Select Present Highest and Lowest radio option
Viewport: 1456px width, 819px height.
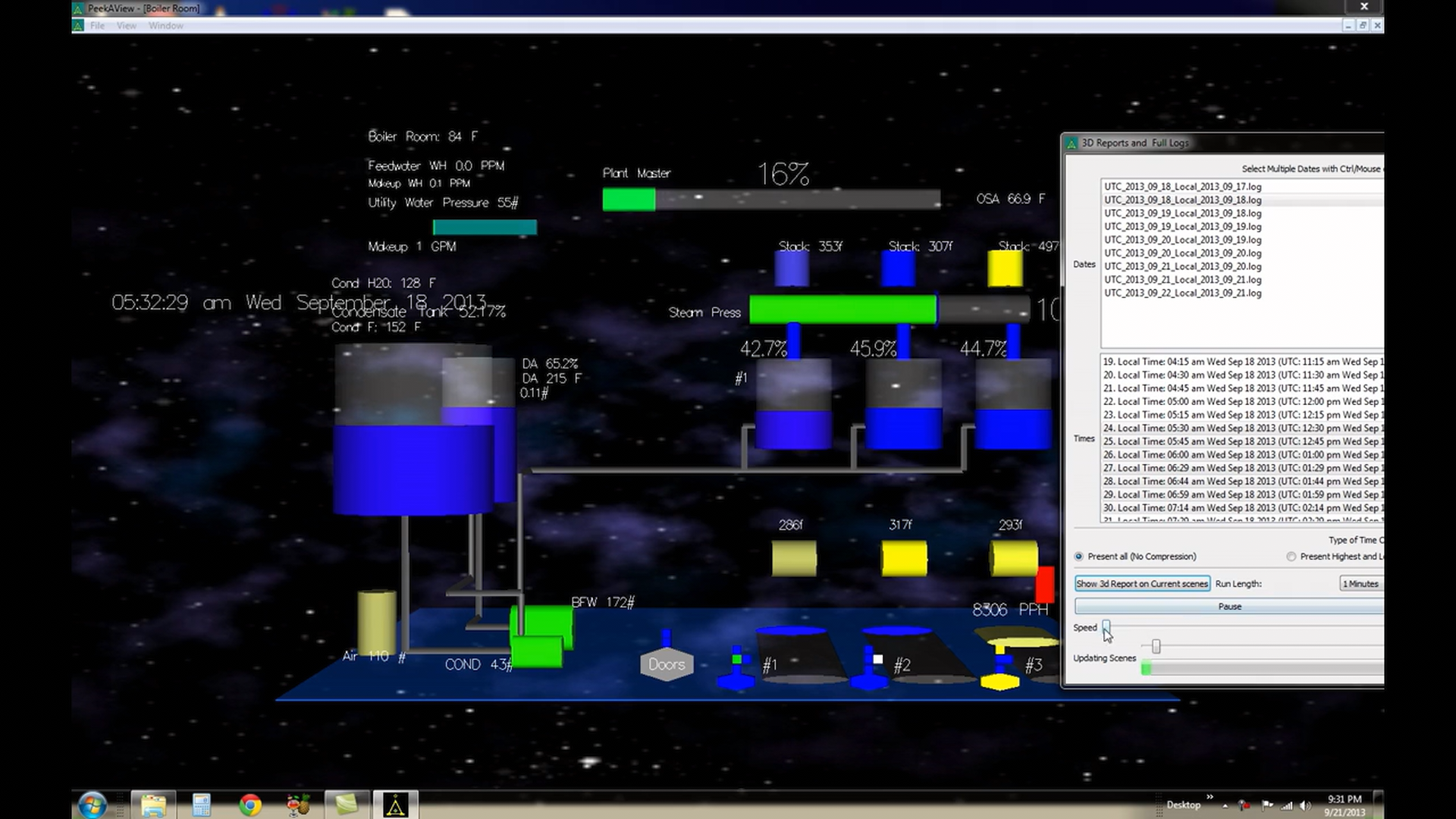(x=1291, y=557)
